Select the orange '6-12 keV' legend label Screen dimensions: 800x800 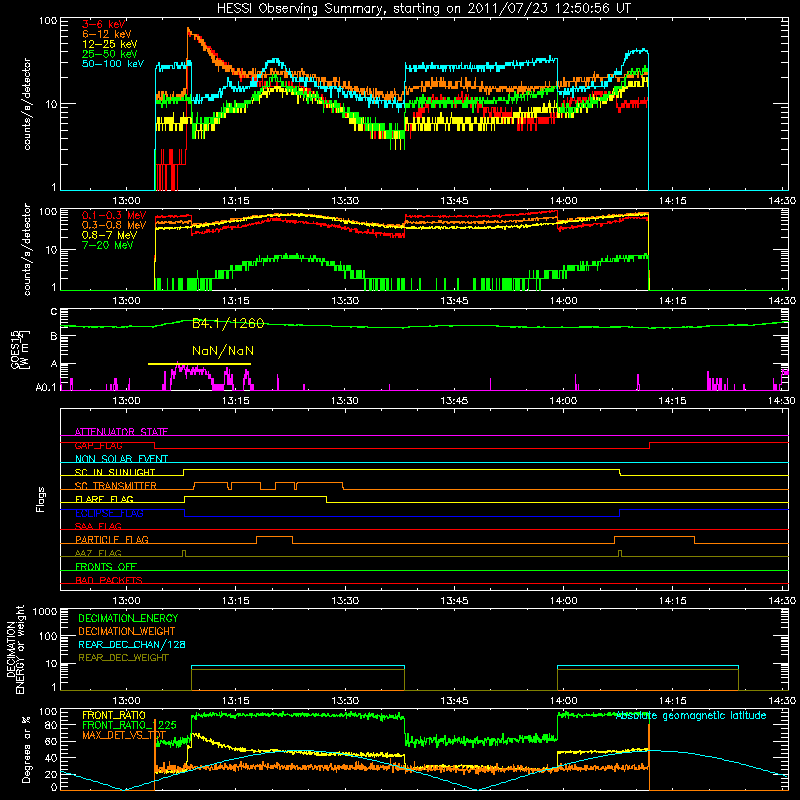click(107, 34)
